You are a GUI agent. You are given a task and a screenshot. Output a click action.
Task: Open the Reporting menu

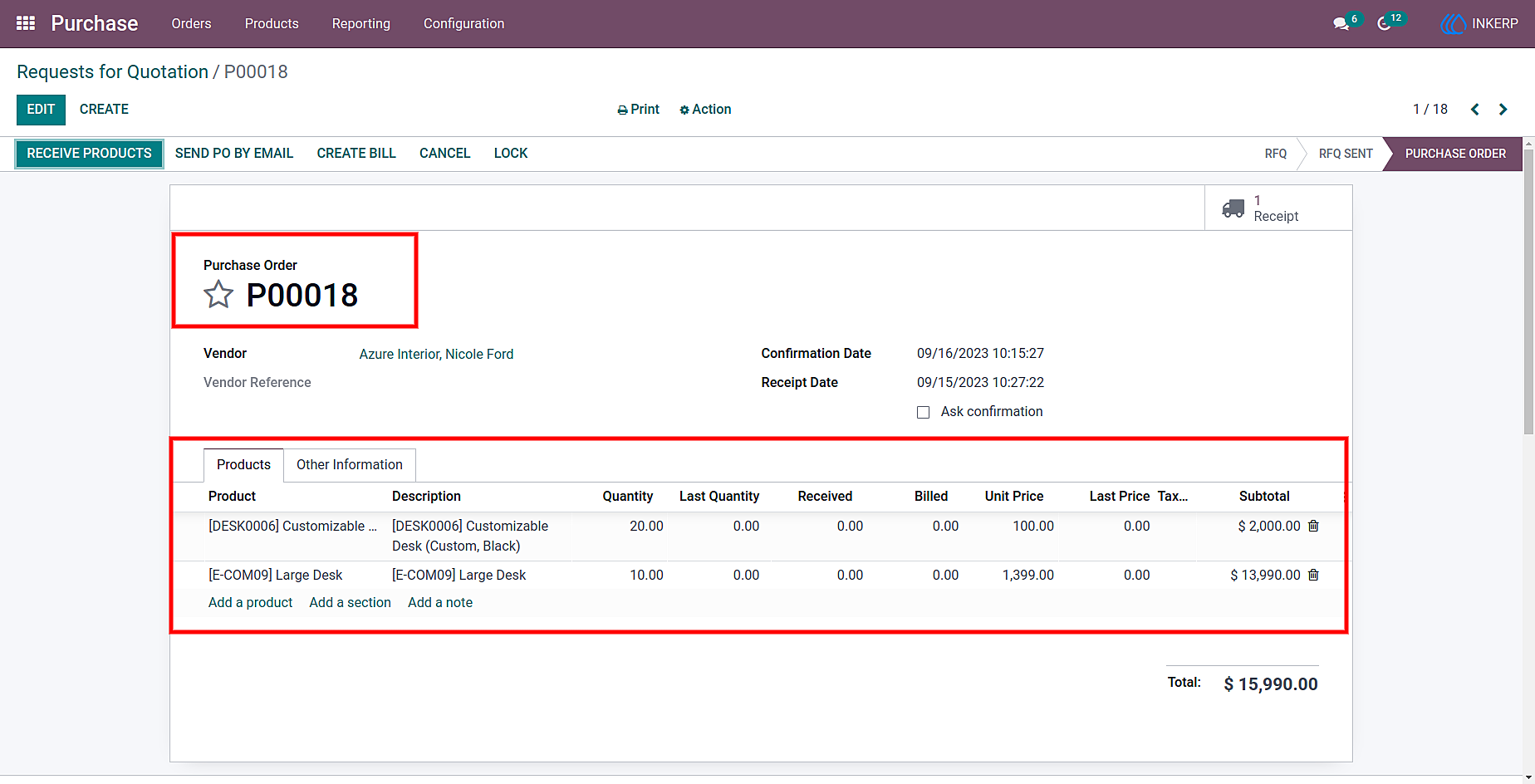pos(361,23)
